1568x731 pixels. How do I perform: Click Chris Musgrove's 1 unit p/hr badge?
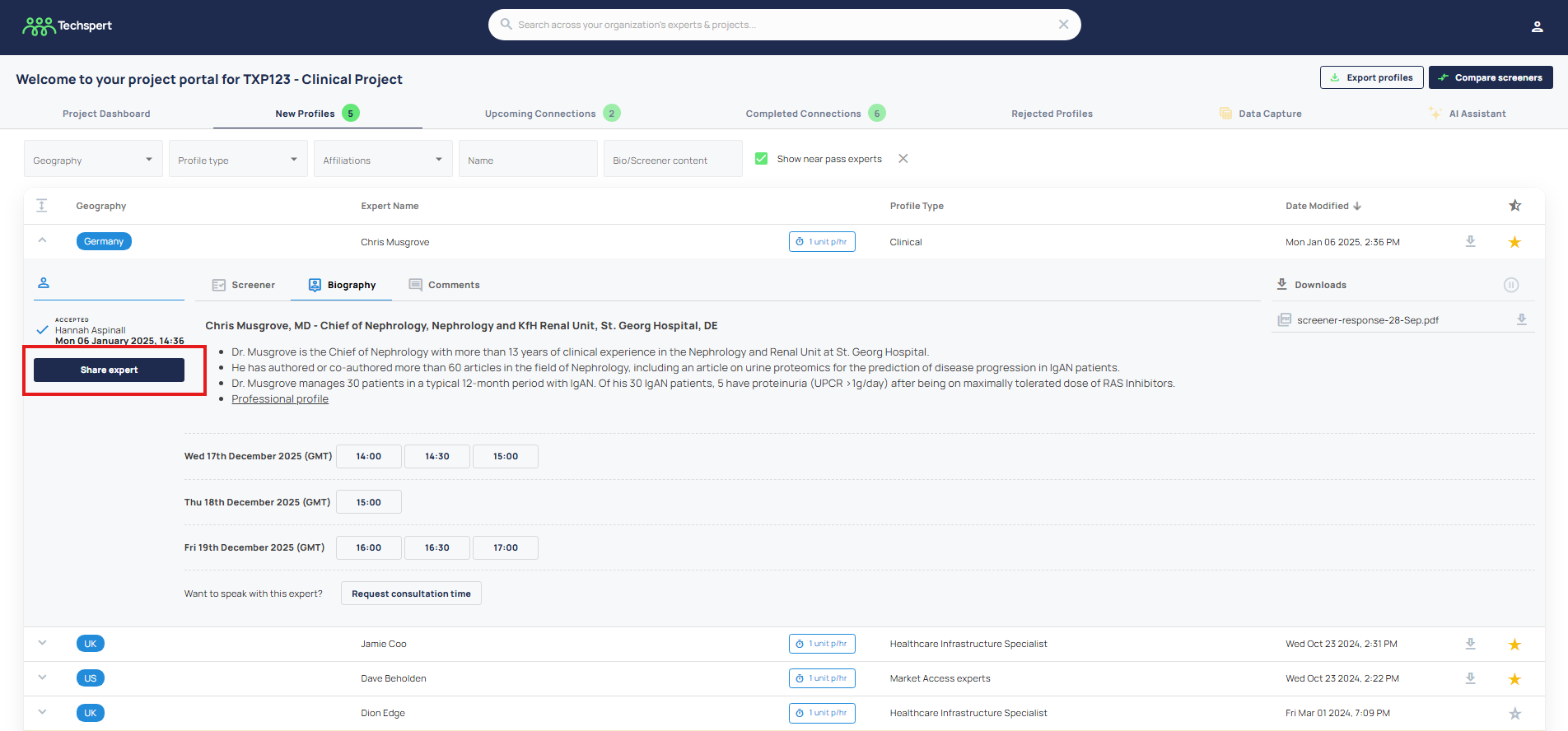(822, 242)
